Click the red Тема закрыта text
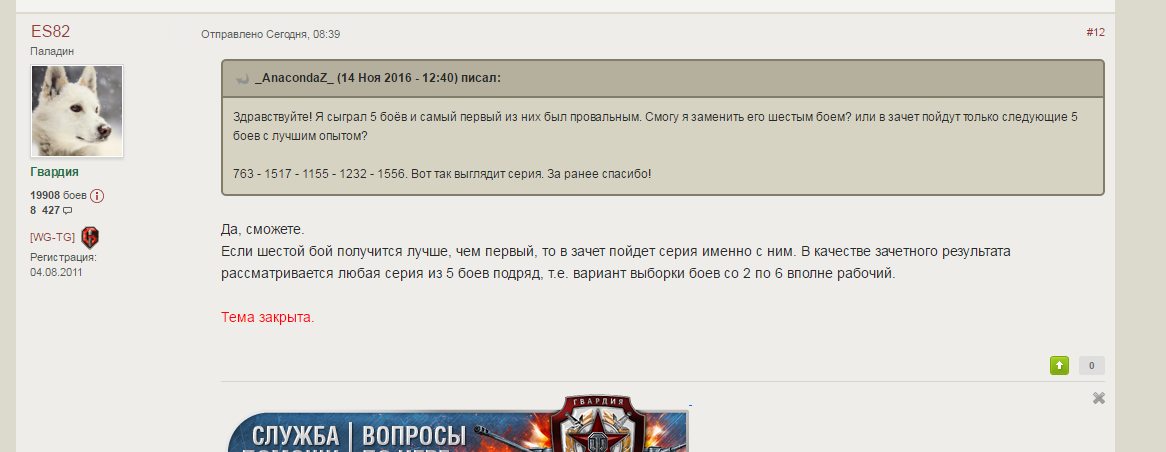 268,317
